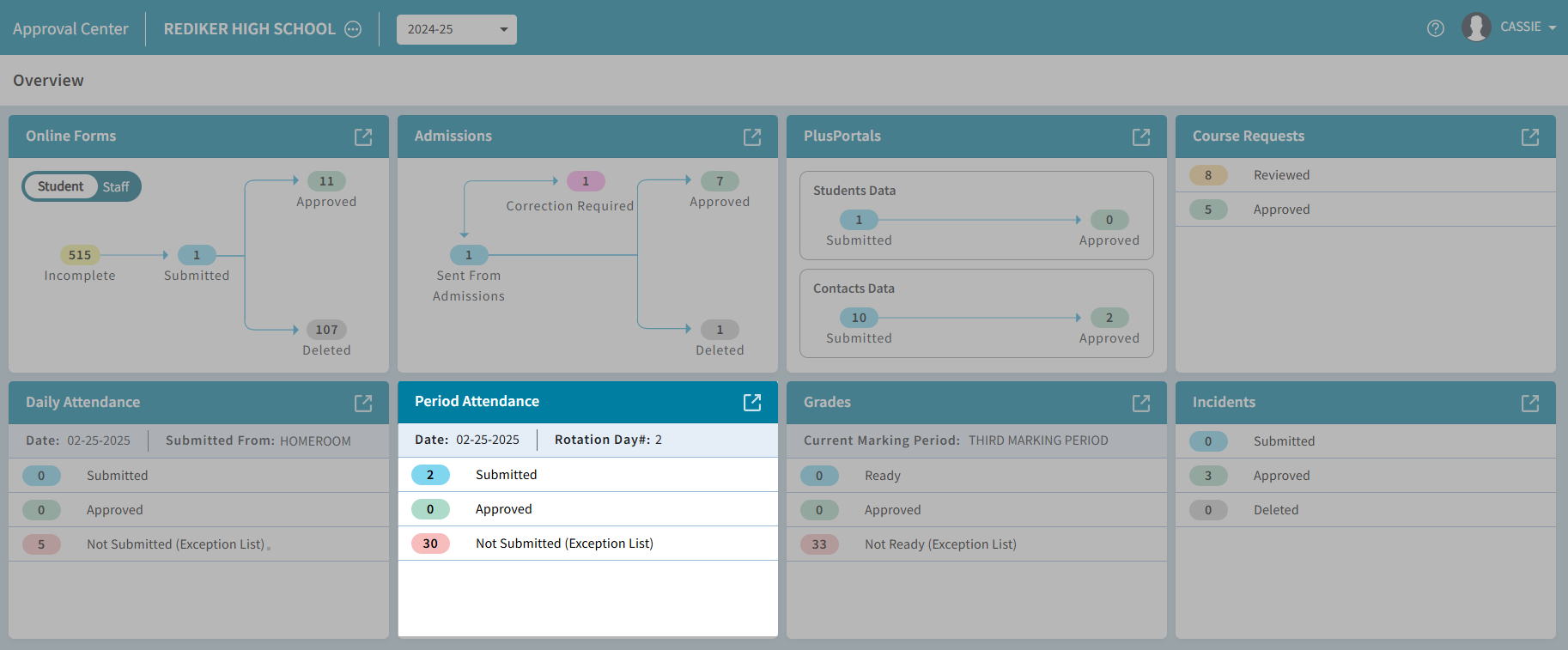Viewport: 1568px width, 650px height.
Task: Click REDIKER HIGH SCHOOL name
Action: pyautogui.click(x=250, y=28)
